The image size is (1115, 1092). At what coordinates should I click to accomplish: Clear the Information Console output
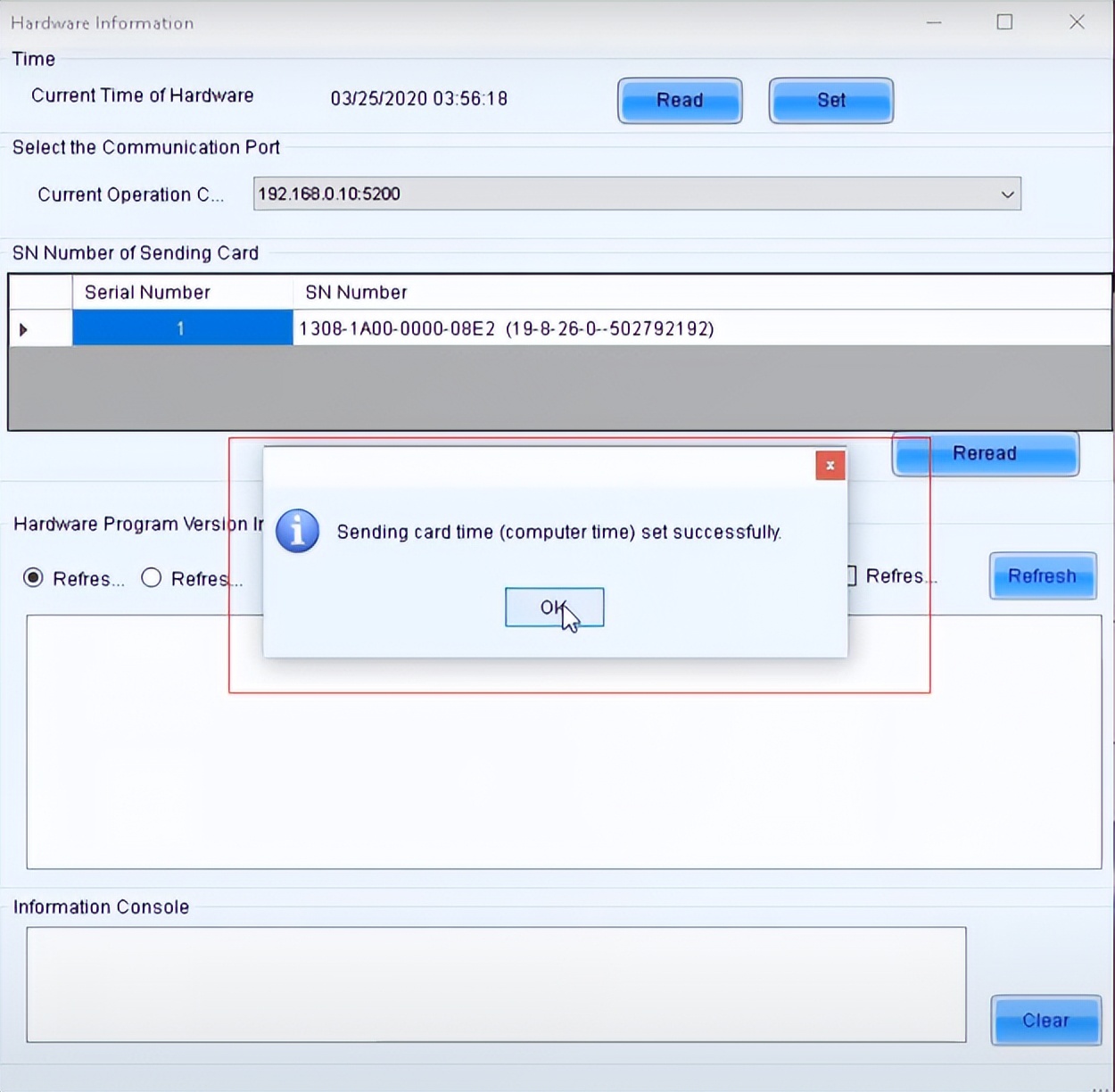1045,1021
